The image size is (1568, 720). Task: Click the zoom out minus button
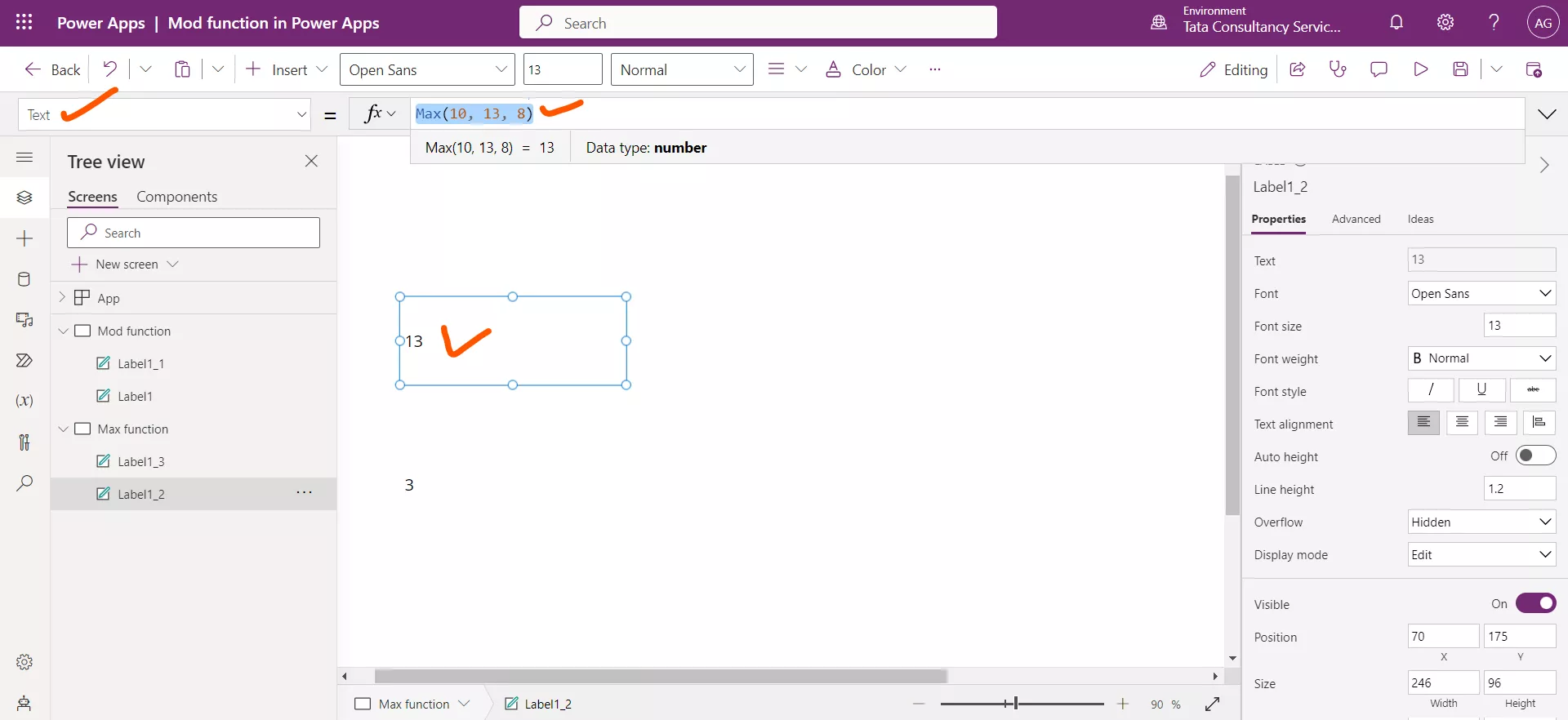coord(919,704)
